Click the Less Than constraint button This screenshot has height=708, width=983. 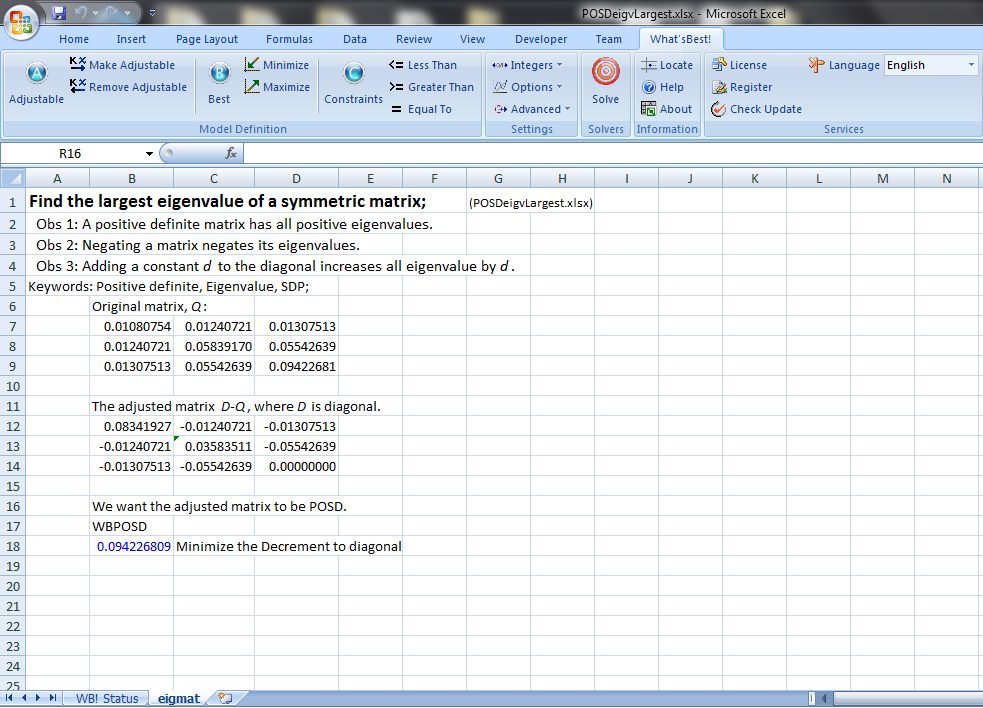(423, 65)
